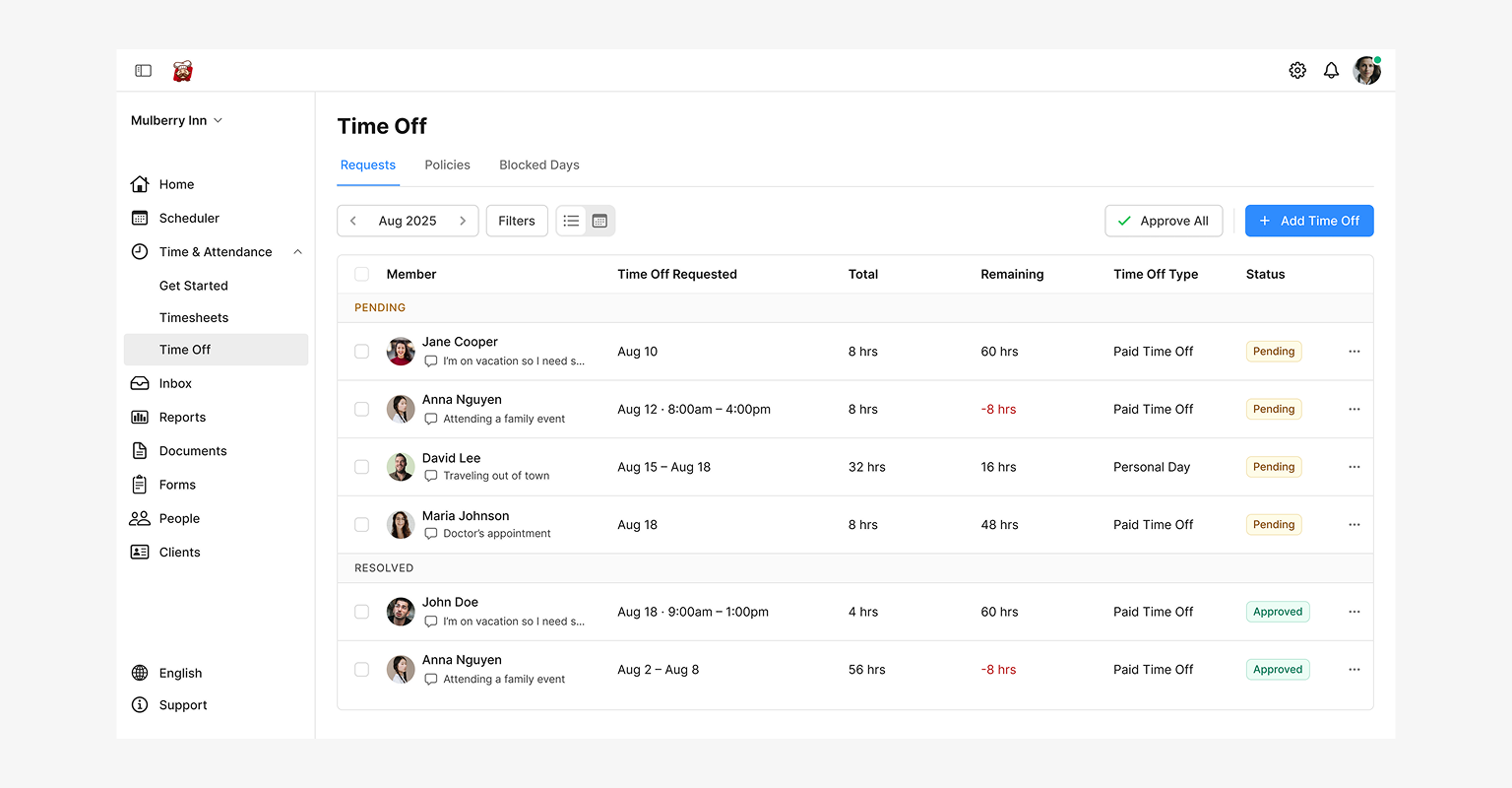This screenshot has height=788, width=1512.
Task: Collapse the sidebar with the panel icon
Action: [x=144, y=71]
